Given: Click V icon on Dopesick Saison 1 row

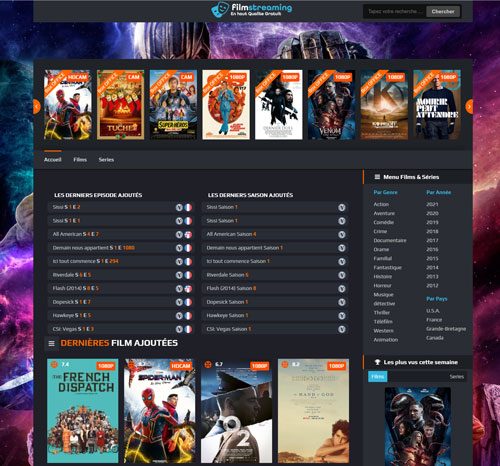Looking at the screenshot, I should click(342, 302).
